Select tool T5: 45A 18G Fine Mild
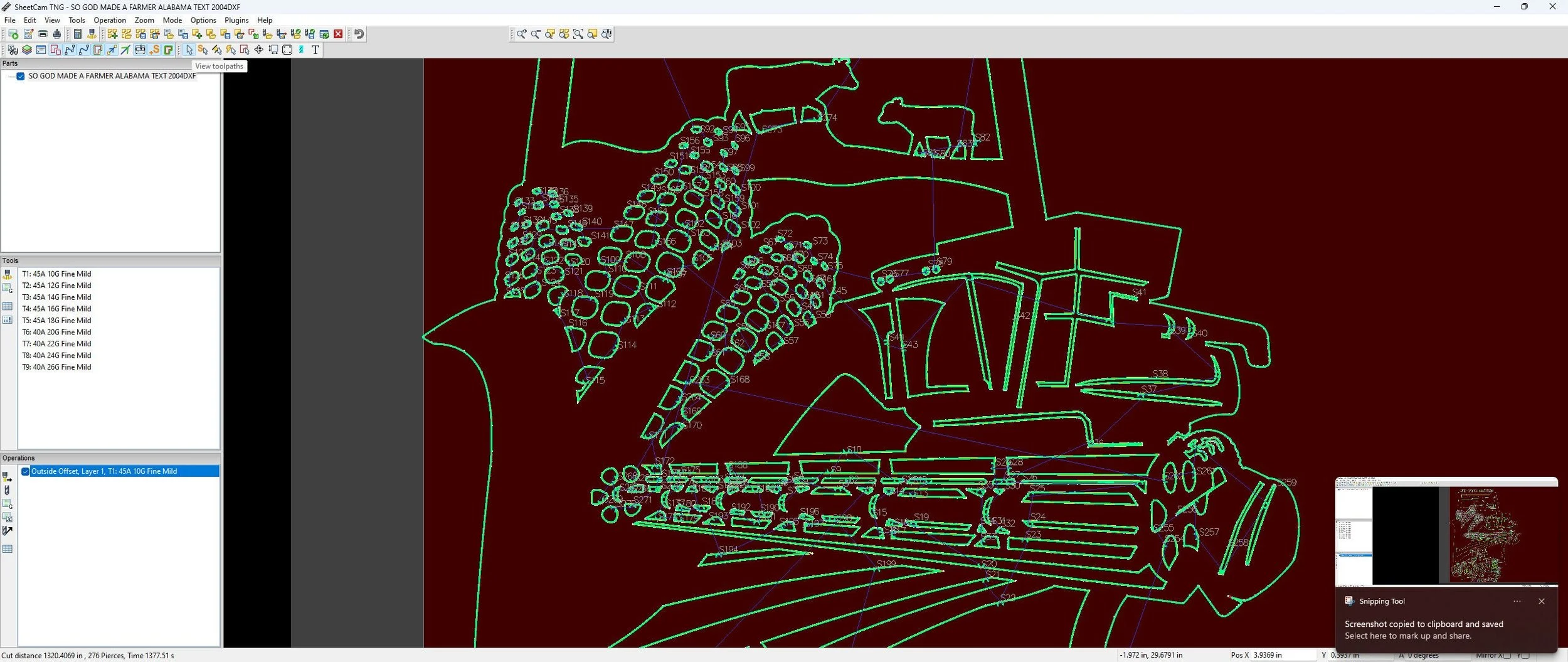 (56, 321)
